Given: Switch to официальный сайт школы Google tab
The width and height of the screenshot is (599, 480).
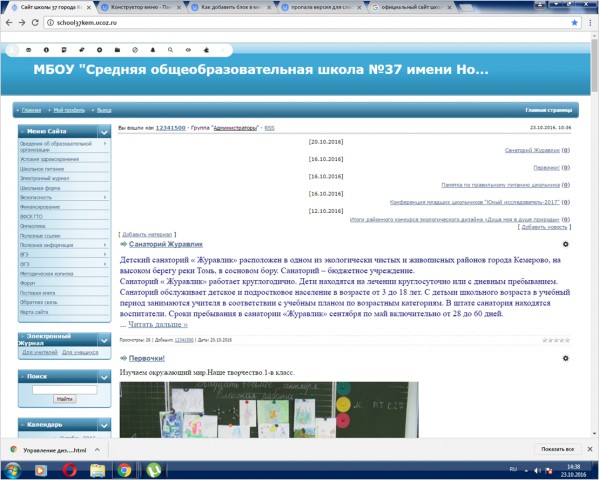Looking at the screenshot, I should point(412,7).
